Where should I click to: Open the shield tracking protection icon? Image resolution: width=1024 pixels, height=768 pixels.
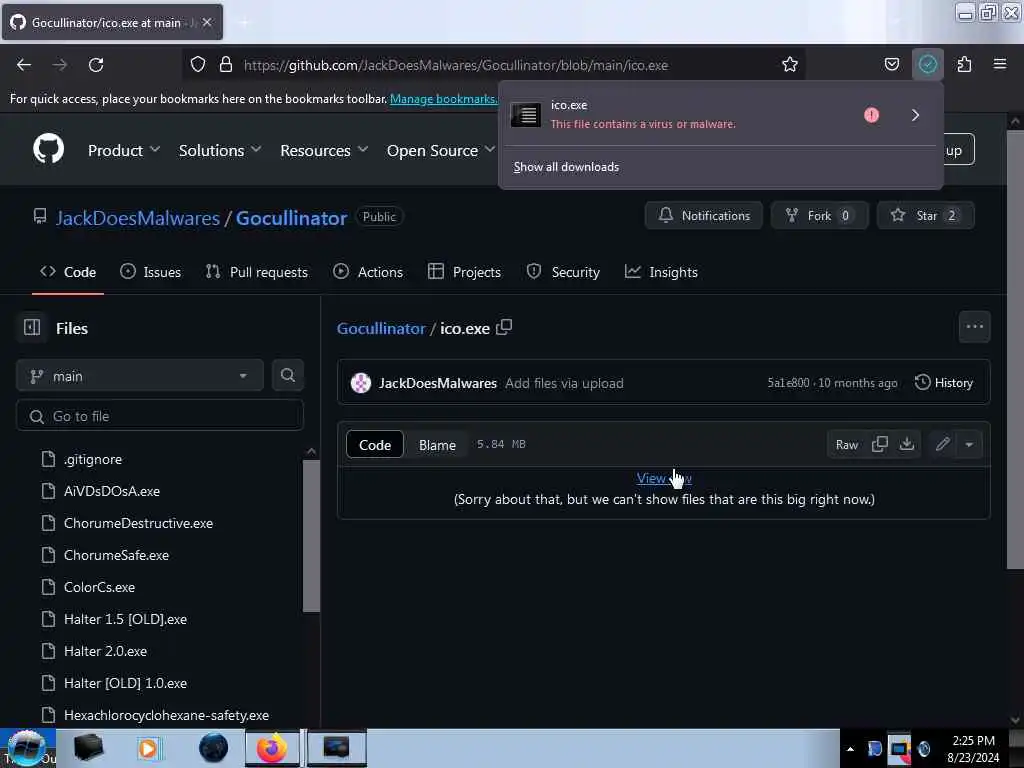pyautogui.click(x=198, y=64)
